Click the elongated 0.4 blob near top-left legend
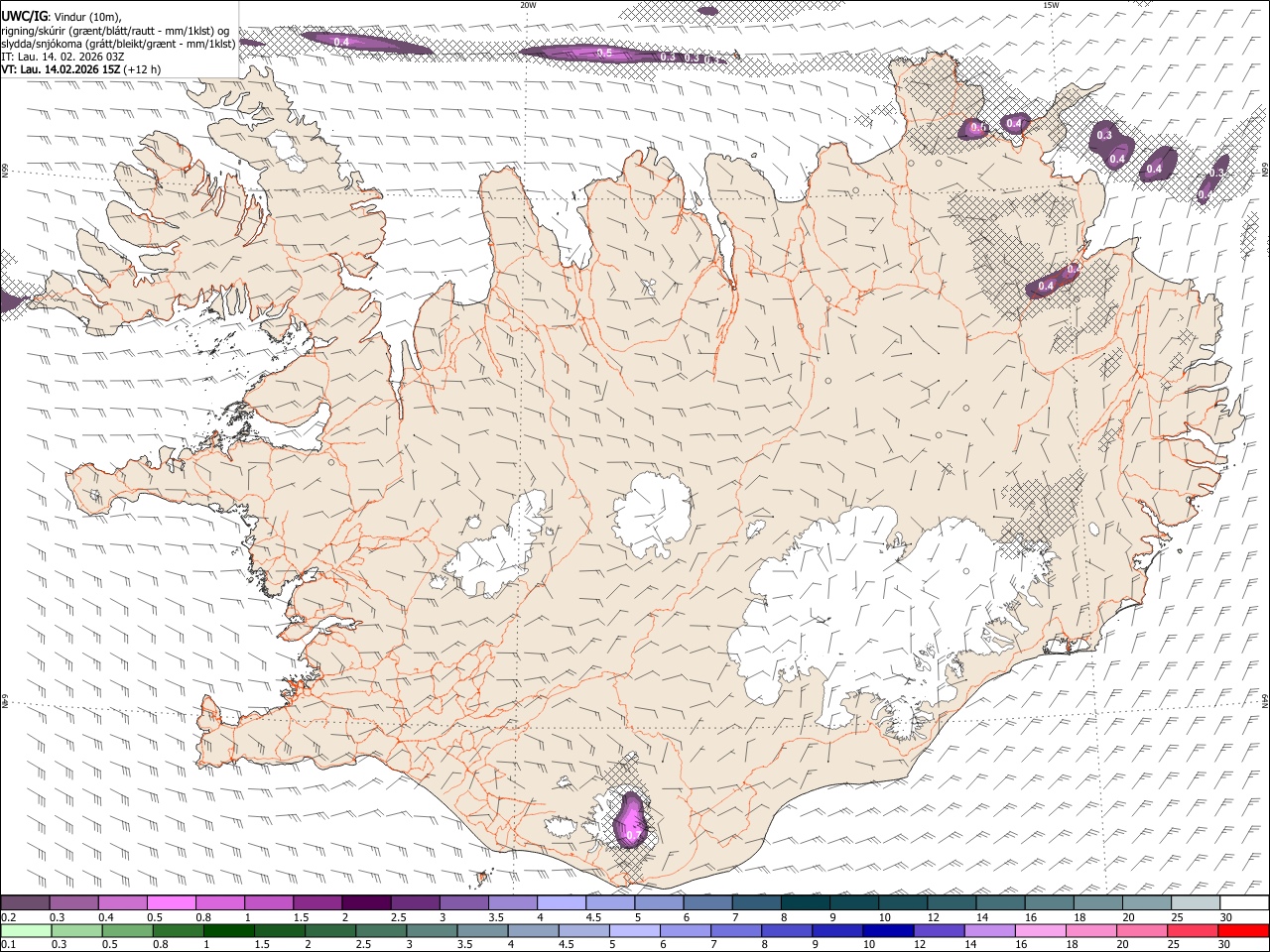 (x=365, y=43)
